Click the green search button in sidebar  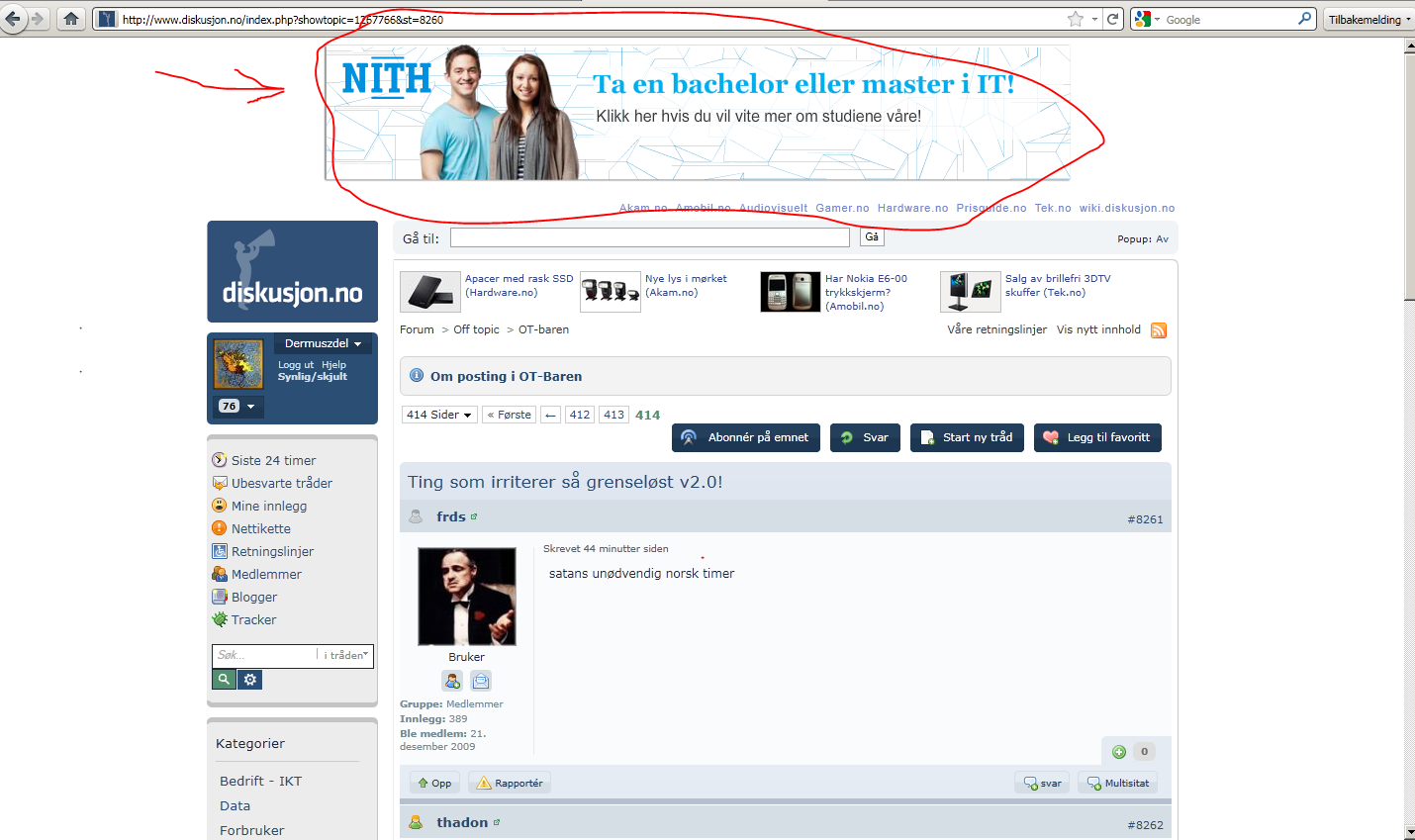coord(224,680)
